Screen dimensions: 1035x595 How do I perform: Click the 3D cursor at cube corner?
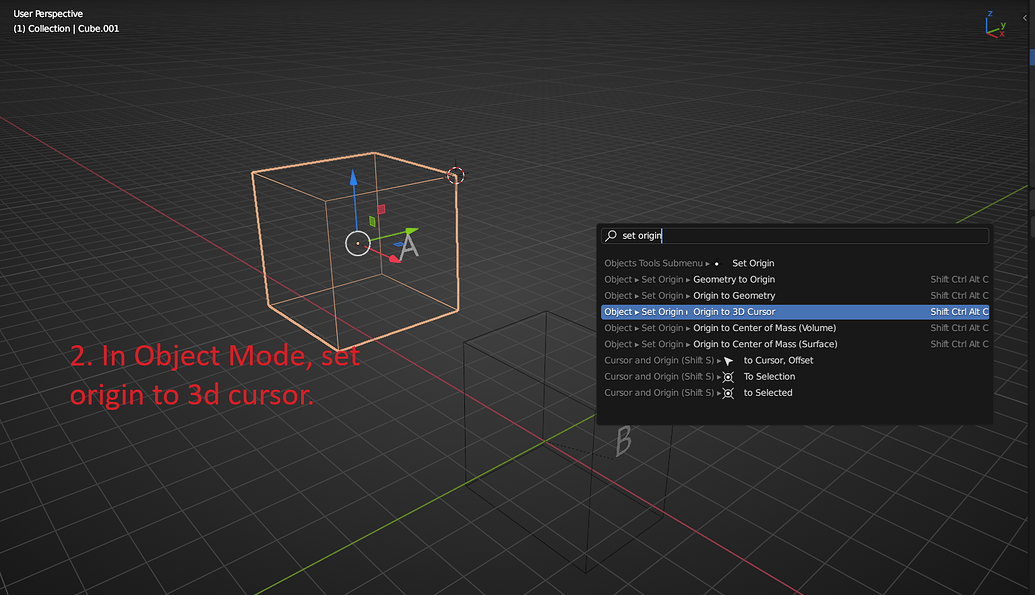click(x=455, y=176)
